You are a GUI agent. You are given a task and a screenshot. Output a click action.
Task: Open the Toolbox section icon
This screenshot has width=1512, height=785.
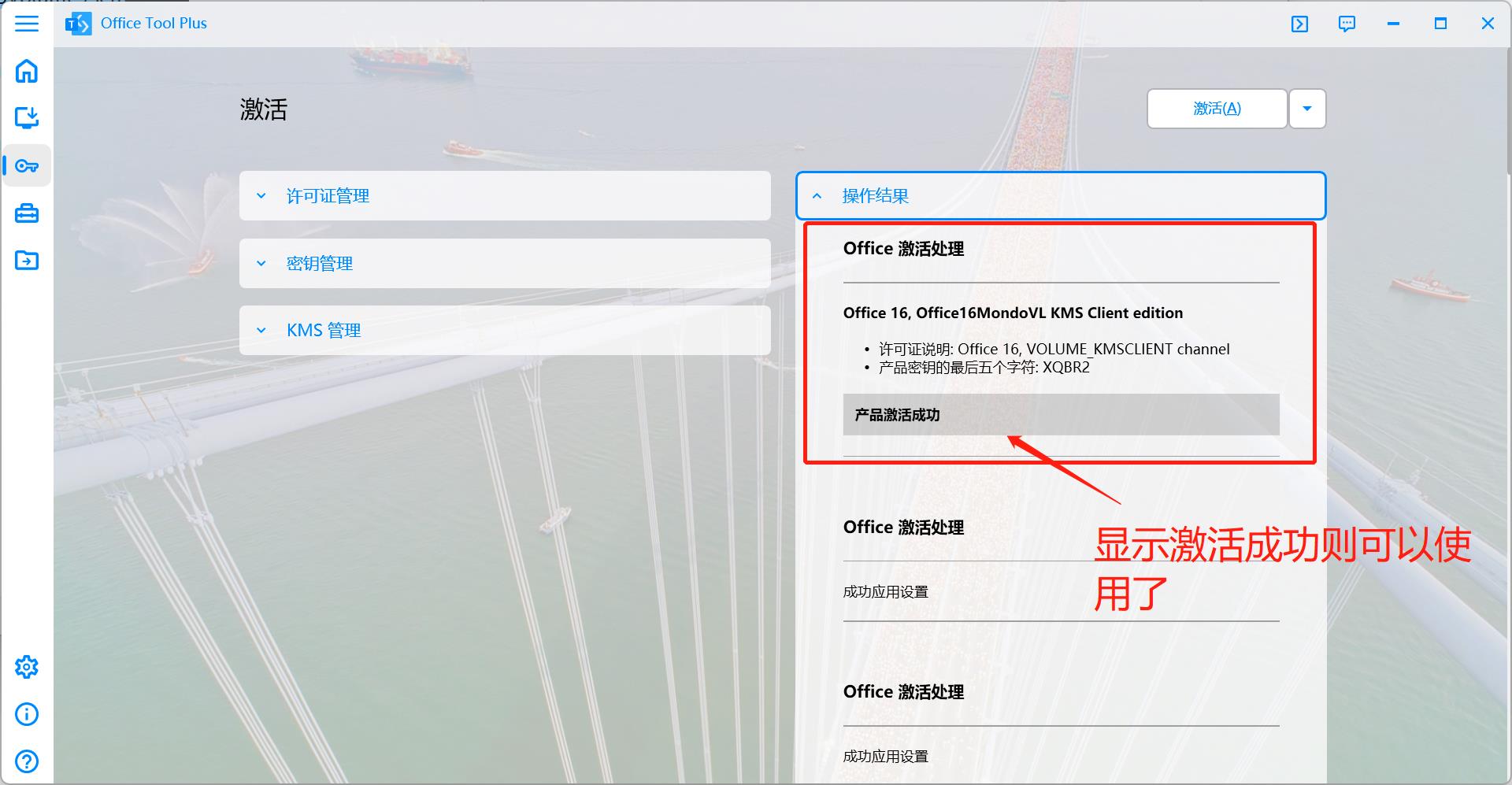[x=27, y=213]
